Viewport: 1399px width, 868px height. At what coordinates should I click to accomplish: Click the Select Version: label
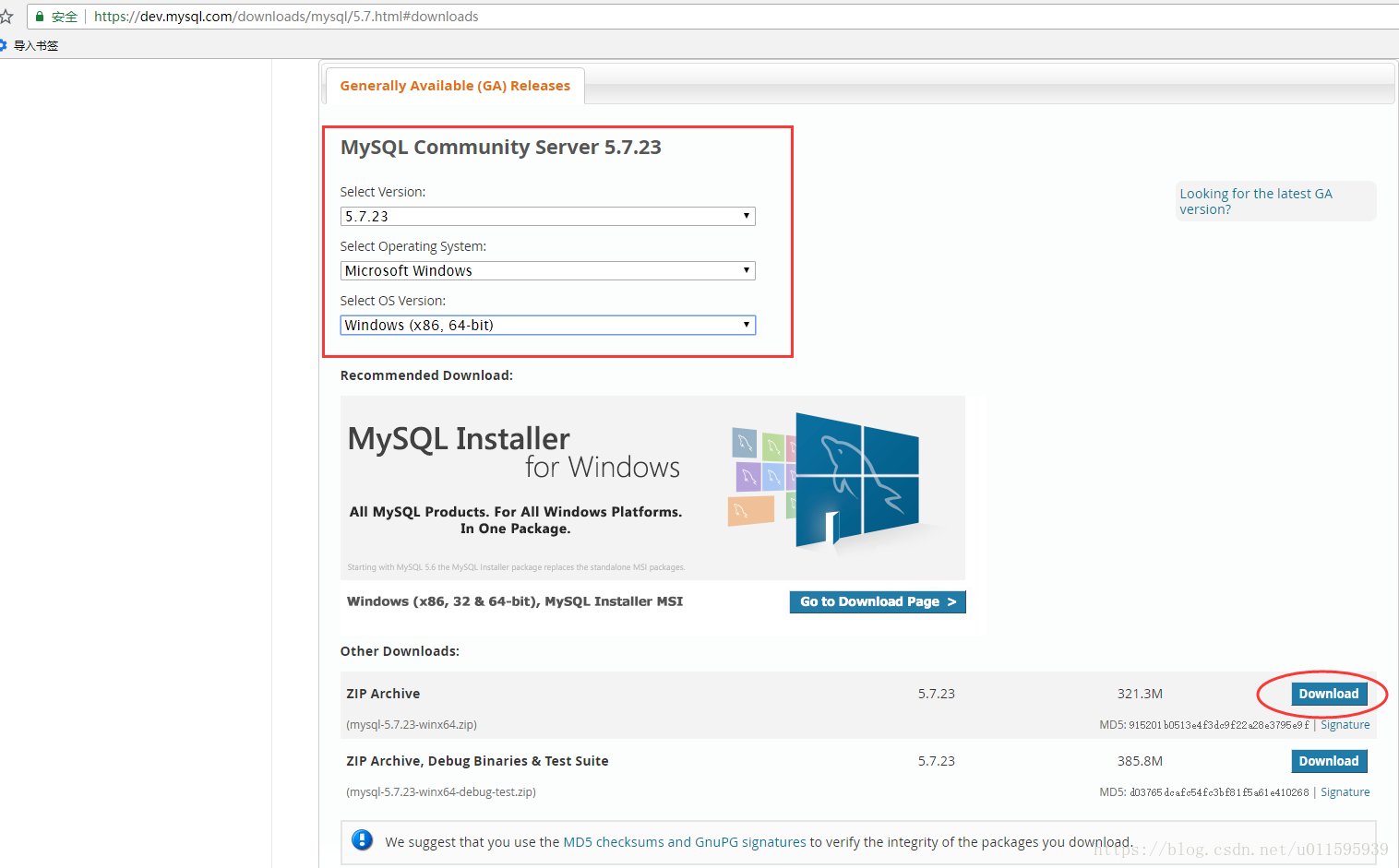click(383, 192)
